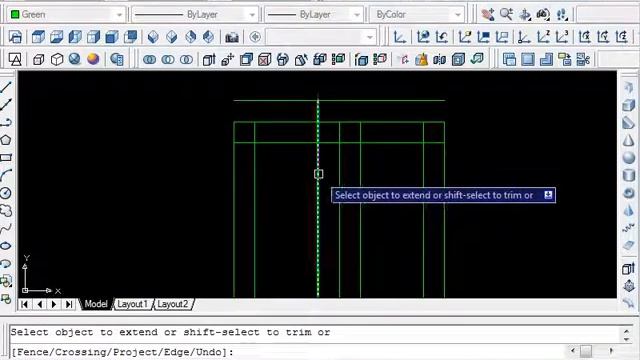This screenshot has height=360, width=640.
Task: Click the Union solids icon
Action: point(149,60)
